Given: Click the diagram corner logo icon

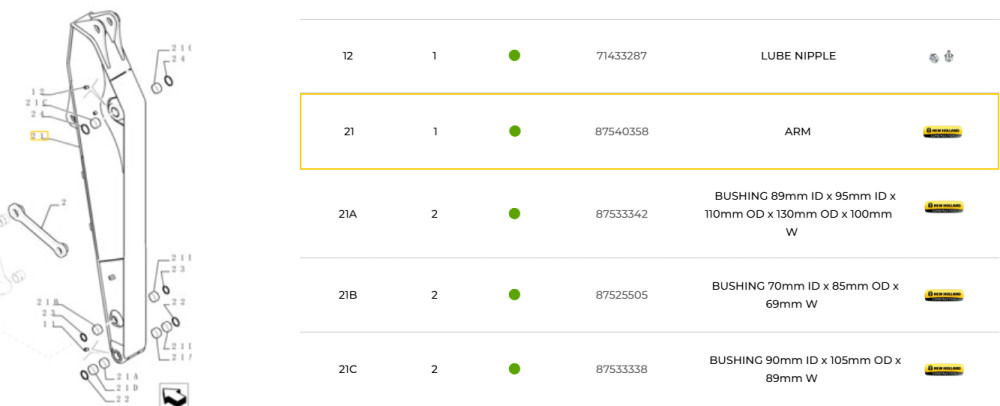Looking at the screenshot, I should pyautogui.click(x=173, y=394).
